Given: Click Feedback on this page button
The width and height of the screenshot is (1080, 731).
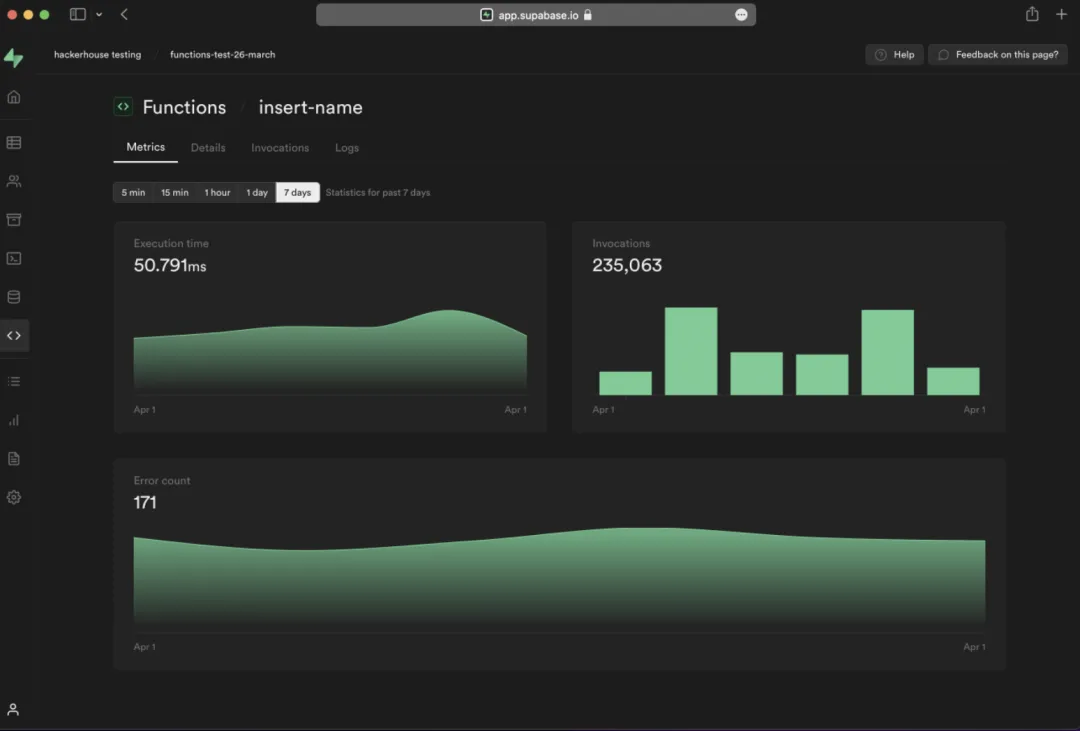Looking at the screenshot, I should point(997,55).
